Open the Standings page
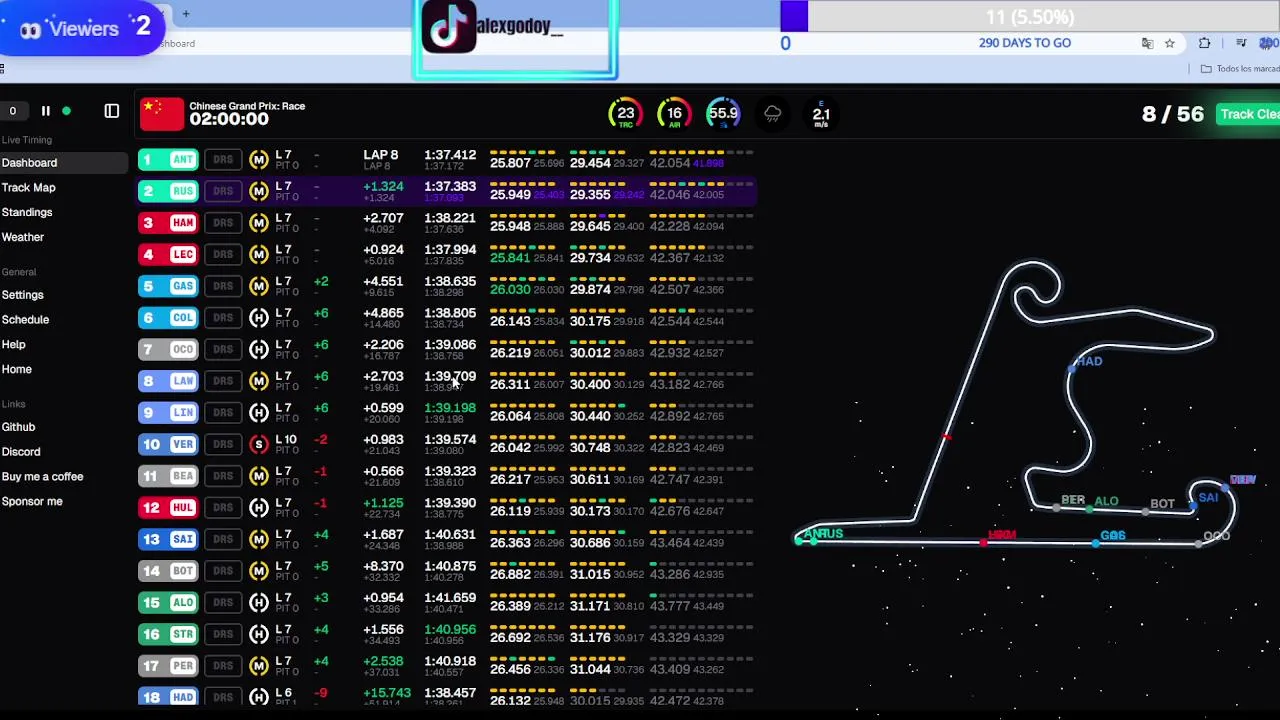 pos(27,212)
